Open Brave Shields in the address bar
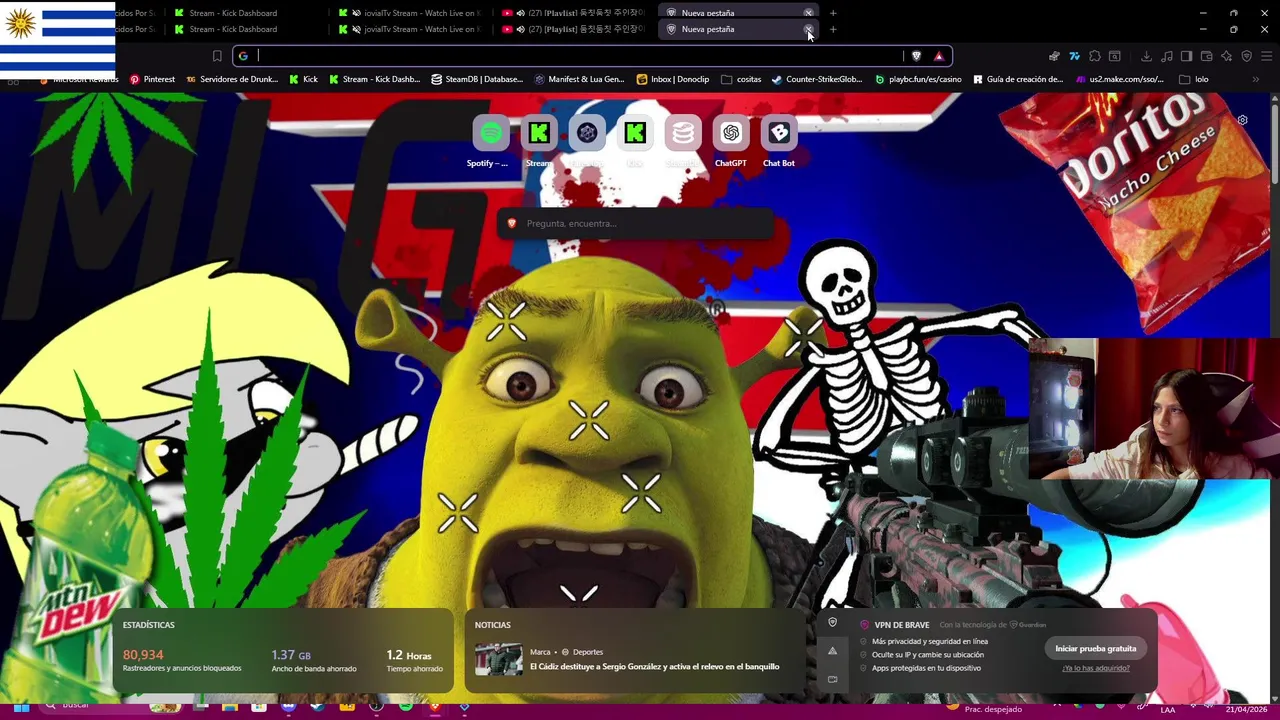The image size is (1280, 720). pyautogui.click(x=916, y=56)
